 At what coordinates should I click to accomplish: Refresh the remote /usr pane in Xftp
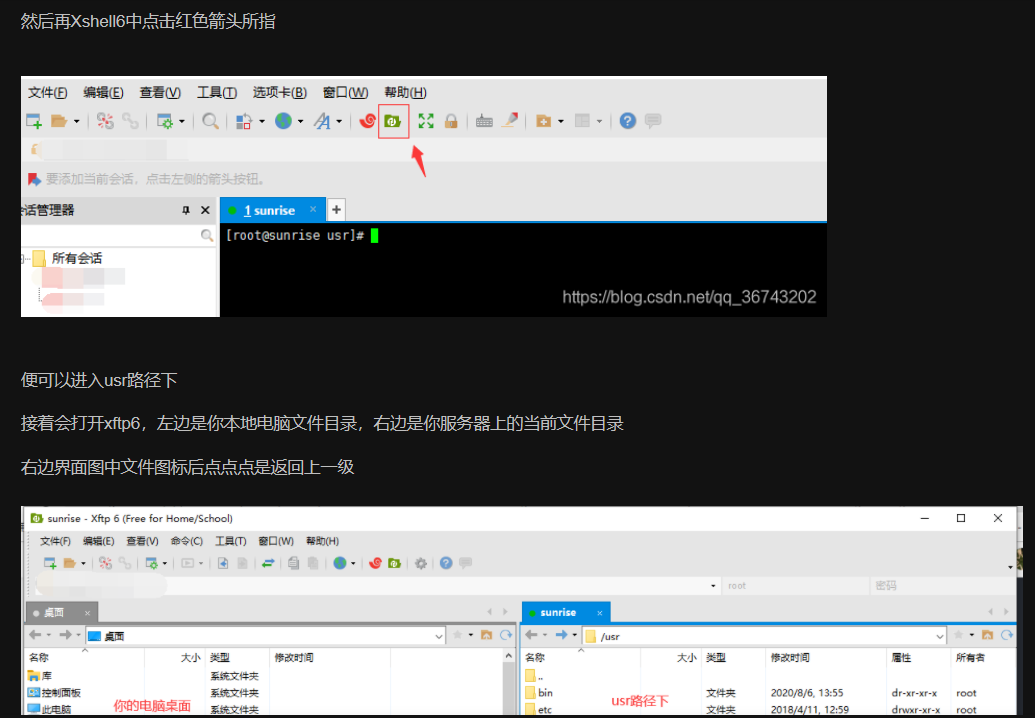click(x=1007, y=635)
